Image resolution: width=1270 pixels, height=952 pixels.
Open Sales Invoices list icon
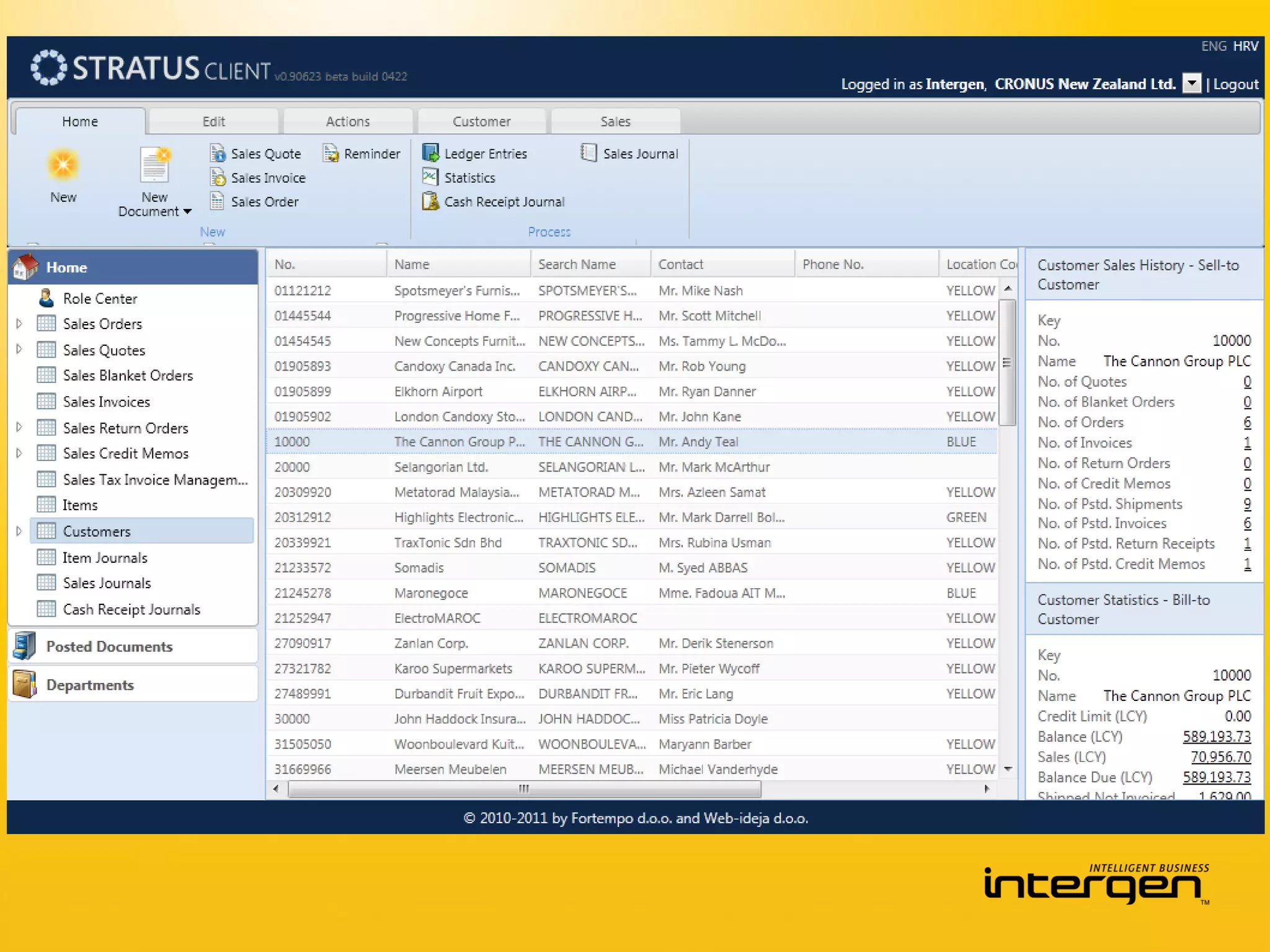tap(47, 402)
